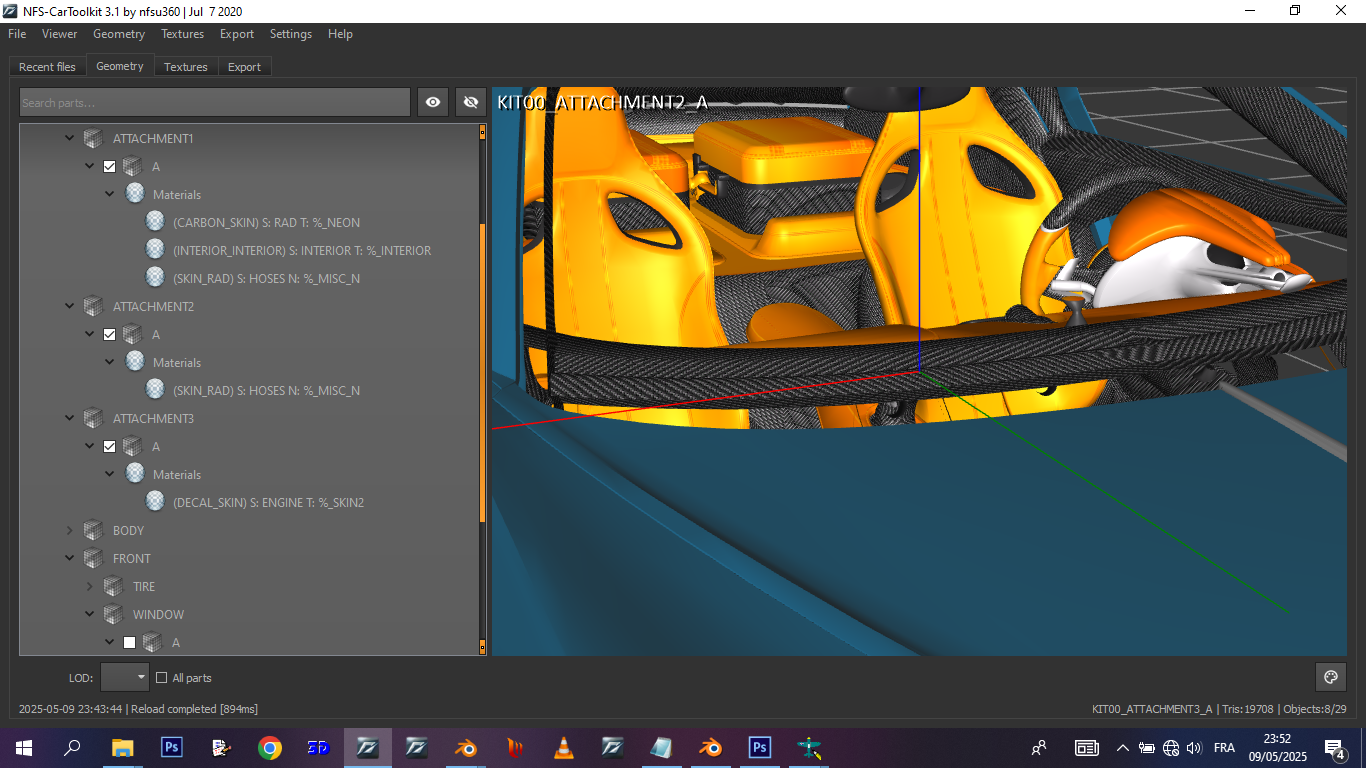Viewport: 1366px width, 768px height.
Task: Click the FRA language indicator in taskbar
Action: coord(1224,748)
